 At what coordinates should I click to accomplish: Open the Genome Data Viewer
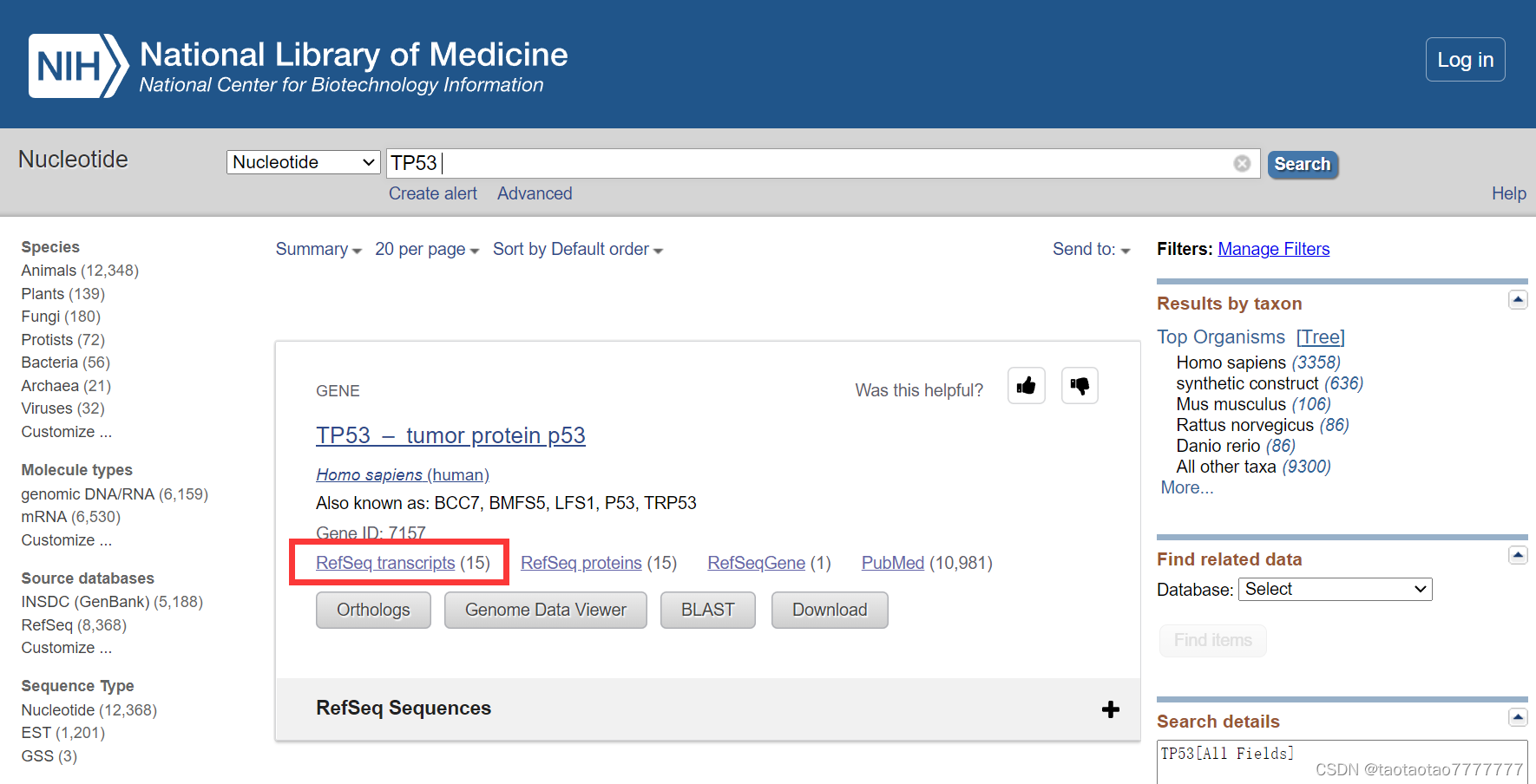click(x=546, y=610)
